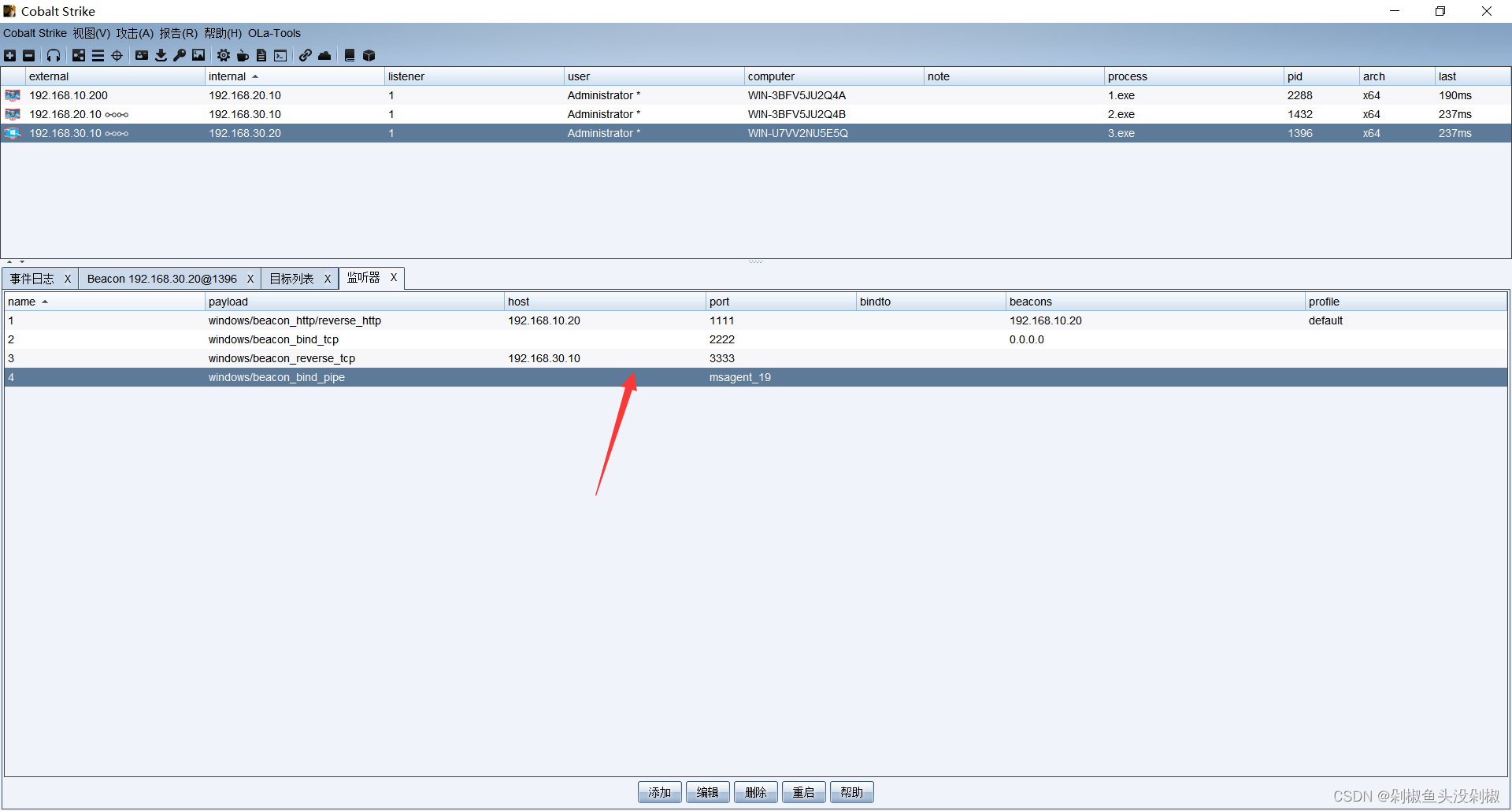Host a file via the chain link icon
1512x811 pixels.
pos(305,55)
